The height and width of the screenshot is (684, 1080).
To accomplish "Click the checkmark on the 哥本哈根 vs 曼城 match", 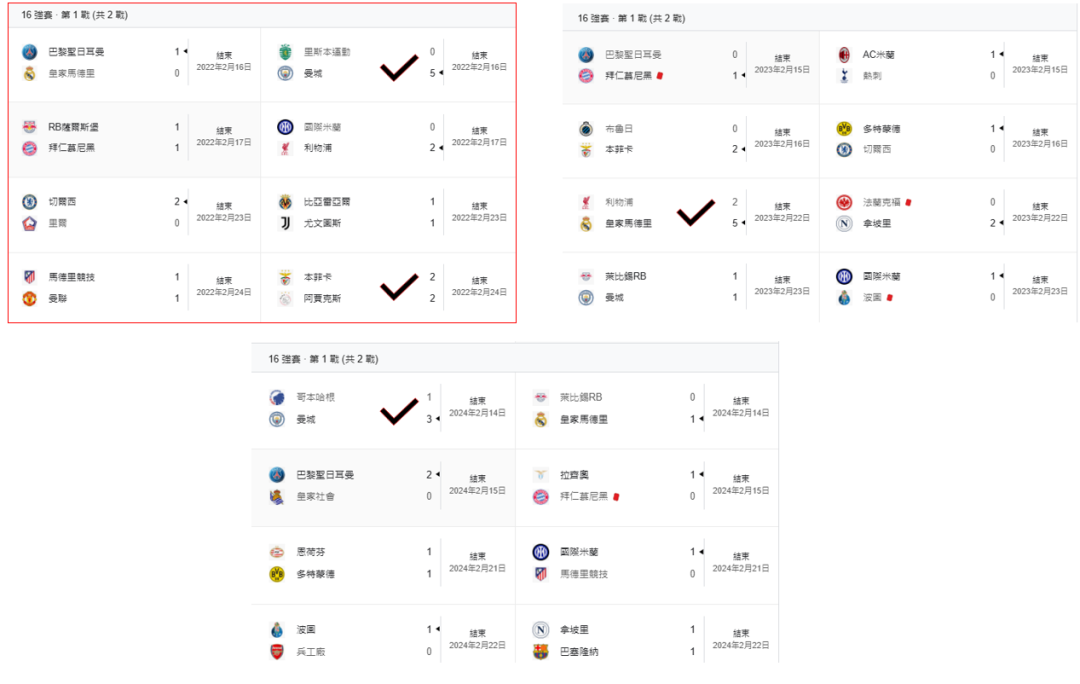I will tap(399, 410).
